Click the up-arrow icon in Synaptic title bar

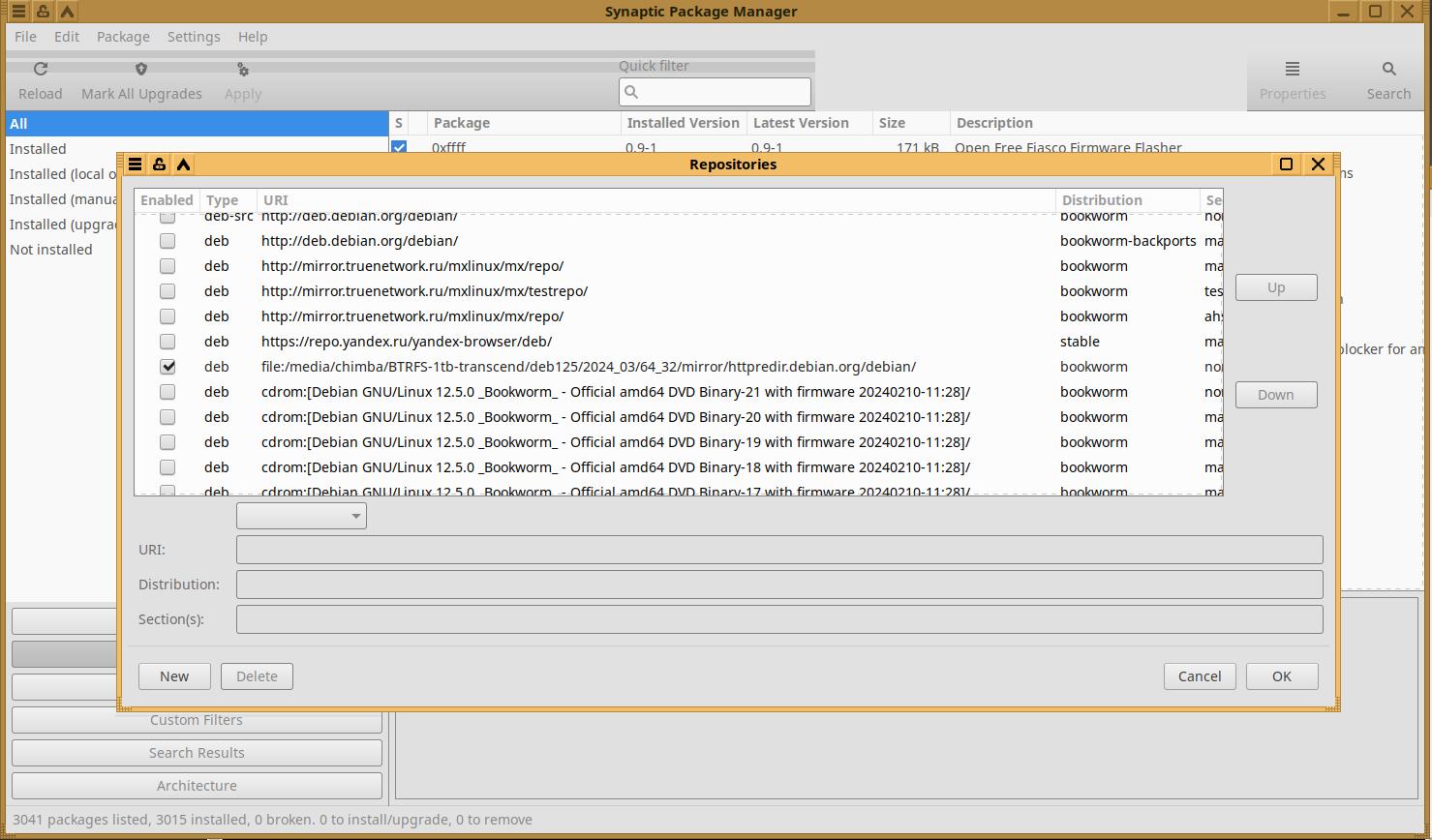click(67, 12)
